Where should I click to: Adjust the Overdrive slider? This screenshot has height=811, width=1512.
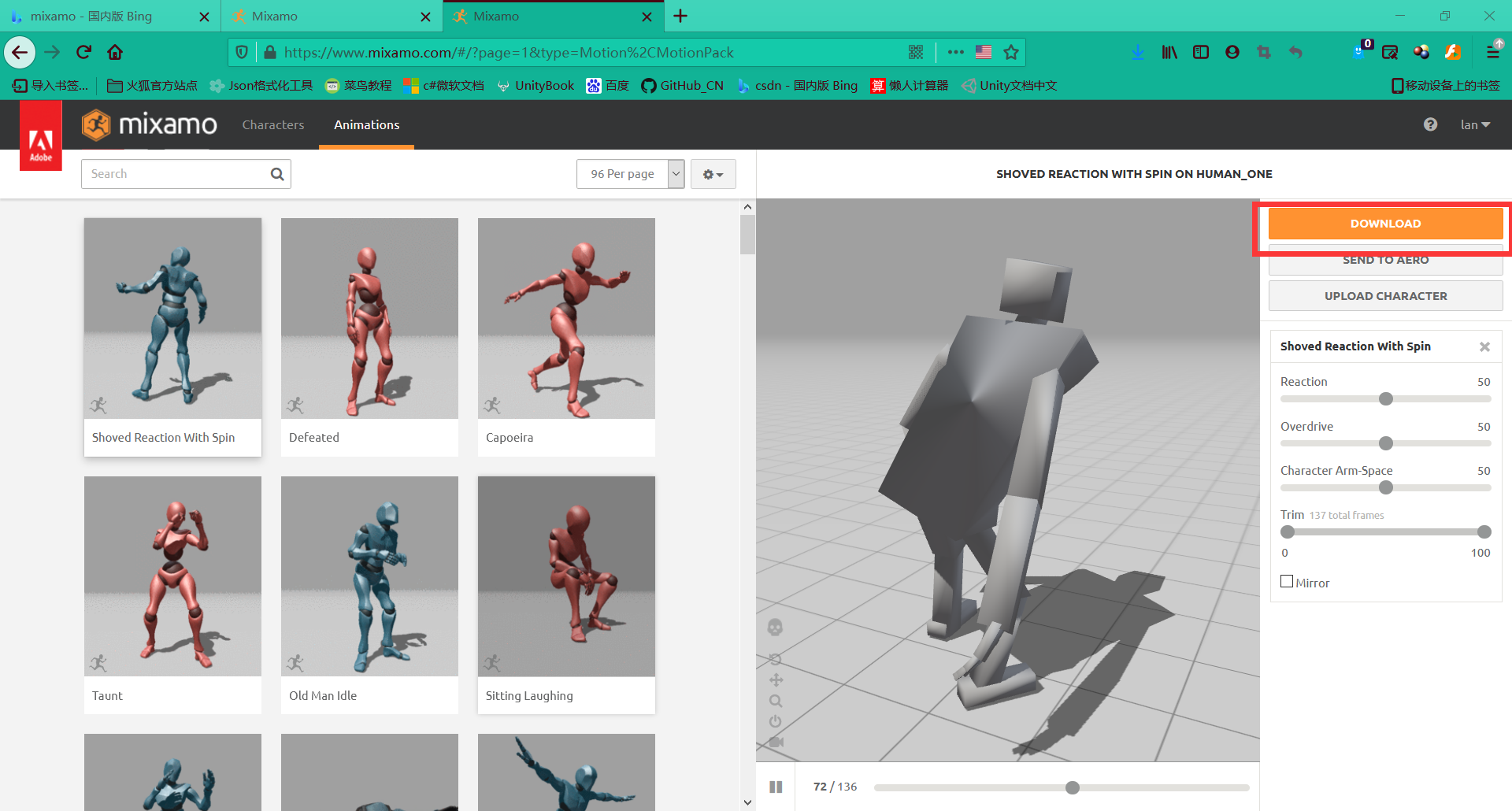point(1385,443)
